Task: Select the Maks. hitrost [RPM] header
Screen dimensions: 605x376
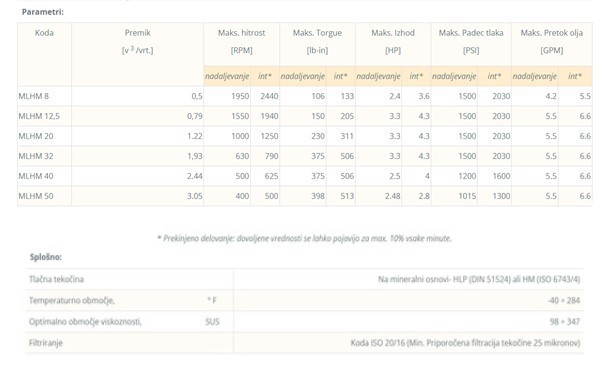Action: [x=242, y=41]
